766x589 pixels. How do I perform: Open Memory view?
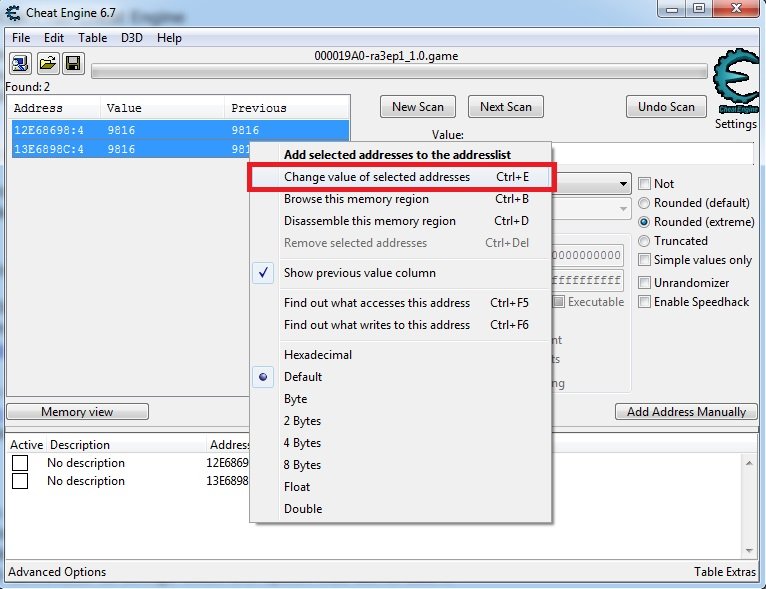(77, 412)
